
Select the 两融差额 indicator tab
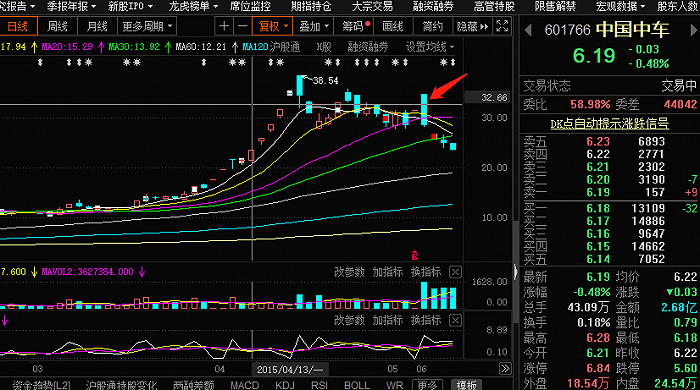pos(193,384)
